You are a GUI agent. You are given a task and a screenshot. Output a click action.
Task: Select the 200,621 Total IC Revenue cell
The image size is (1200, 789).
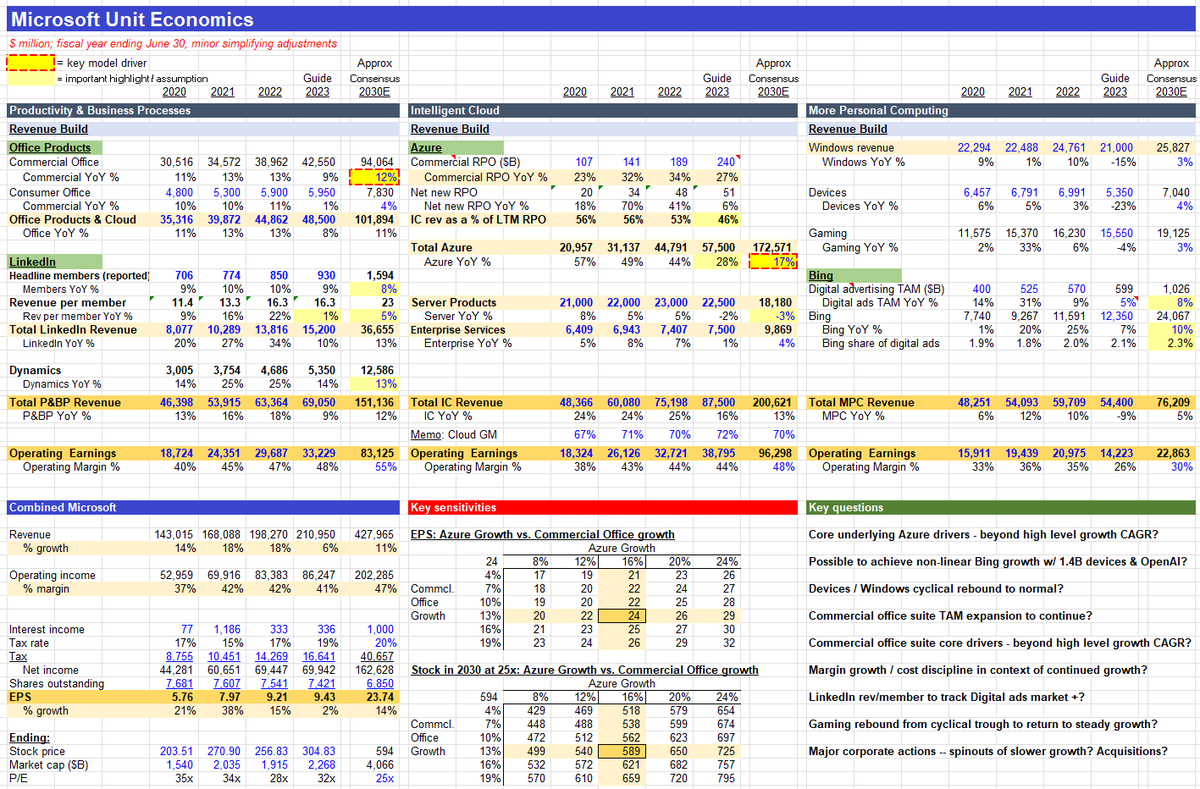coord(773,403)
